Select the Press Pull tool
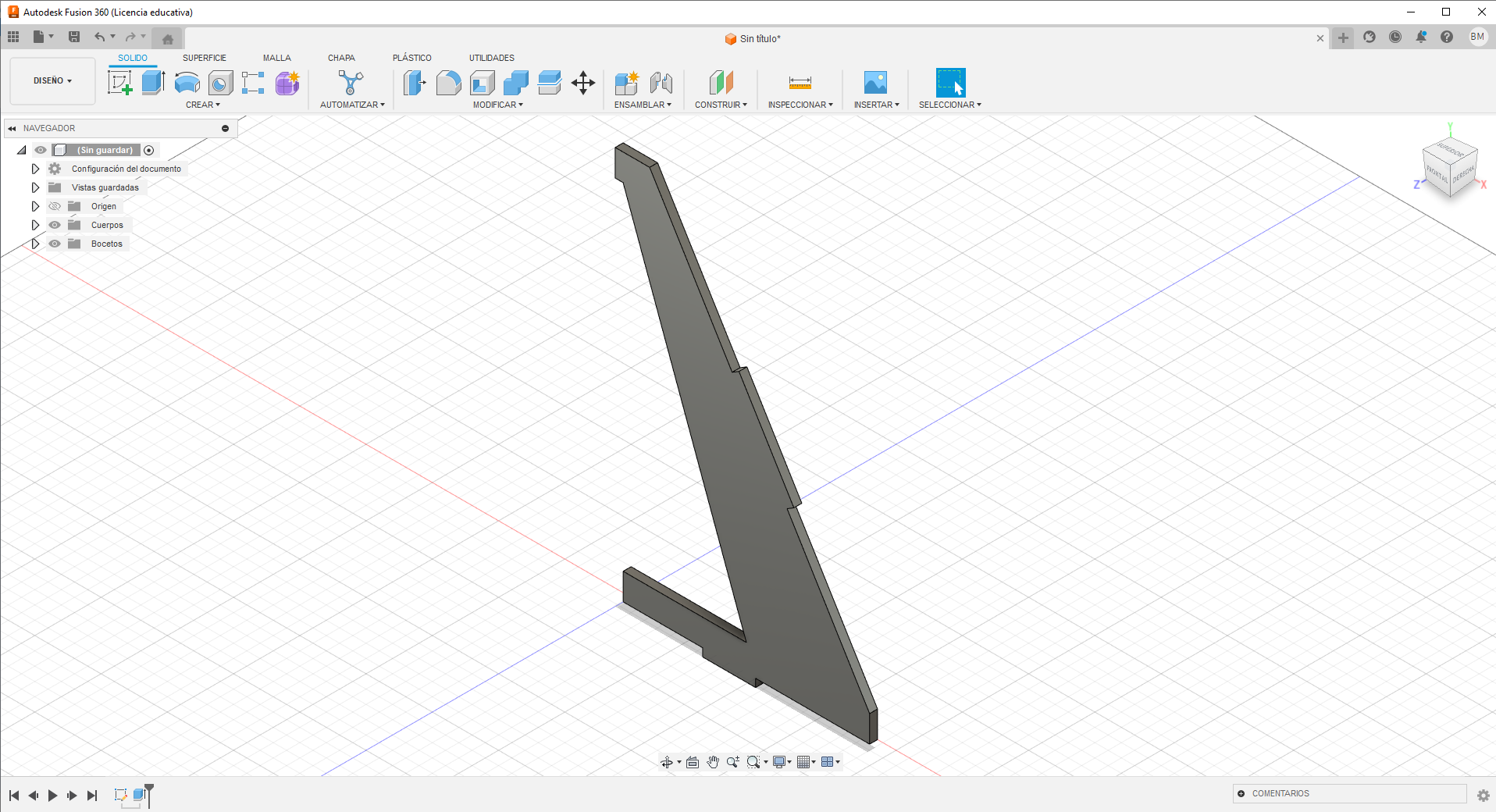The image size is (1496, 812). [414, 84]
